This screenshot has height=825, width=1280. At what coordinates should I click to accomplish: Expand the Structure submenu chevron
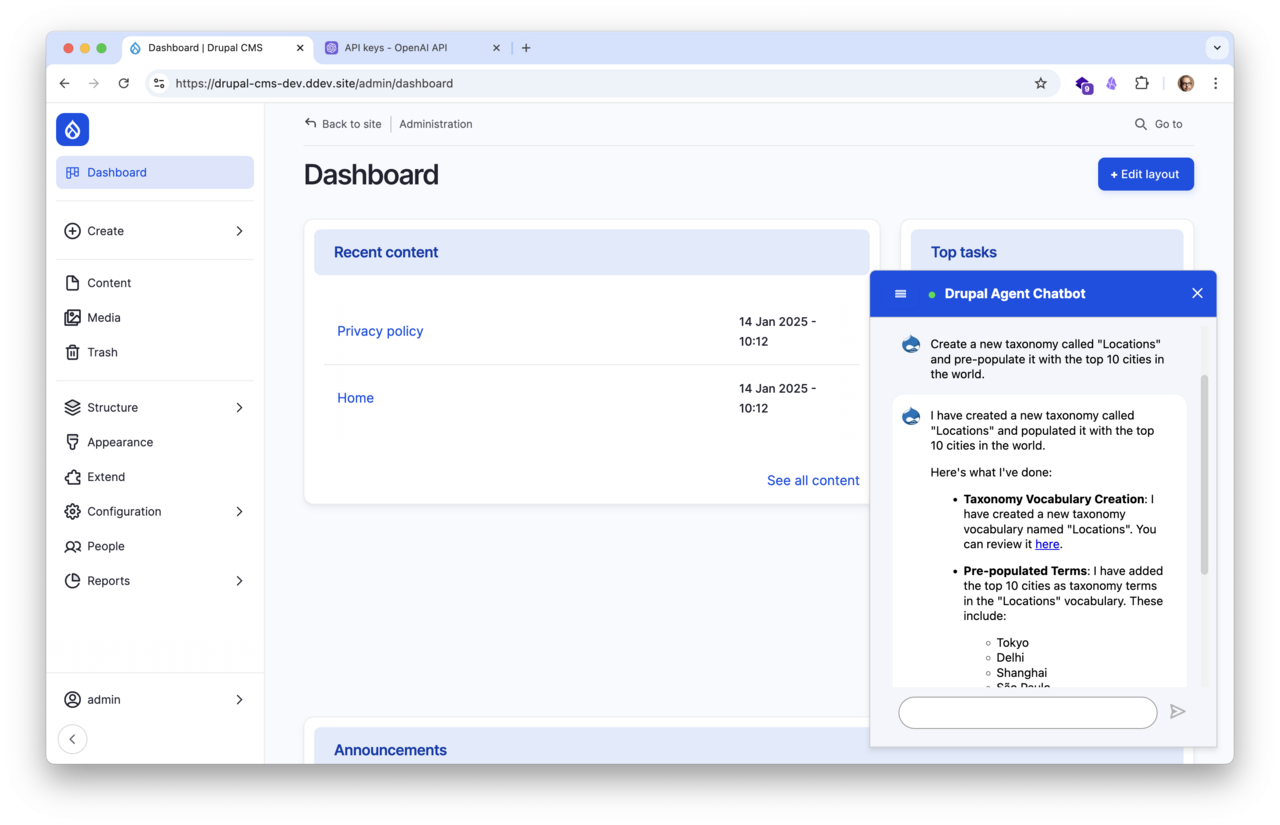239,408
